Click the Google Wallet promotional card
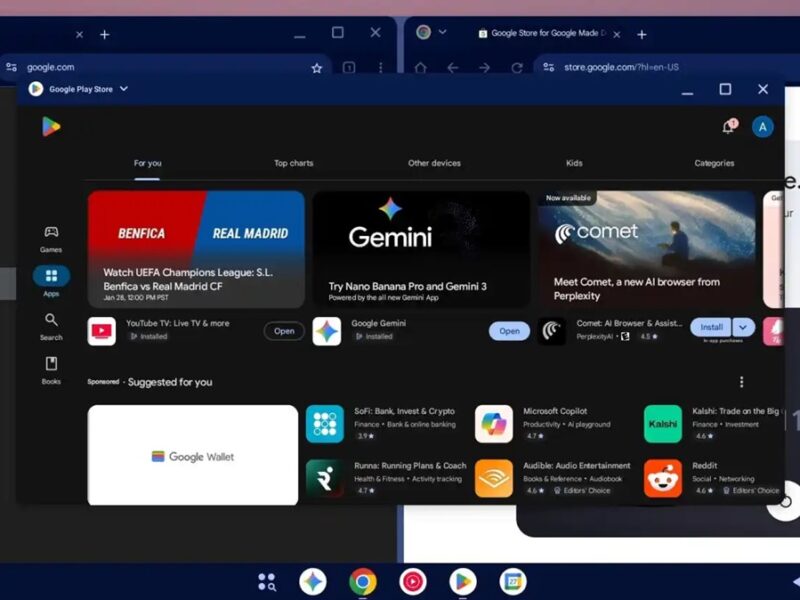The height and width of the screenshot is (600, 800). click(x=192, y=453)
